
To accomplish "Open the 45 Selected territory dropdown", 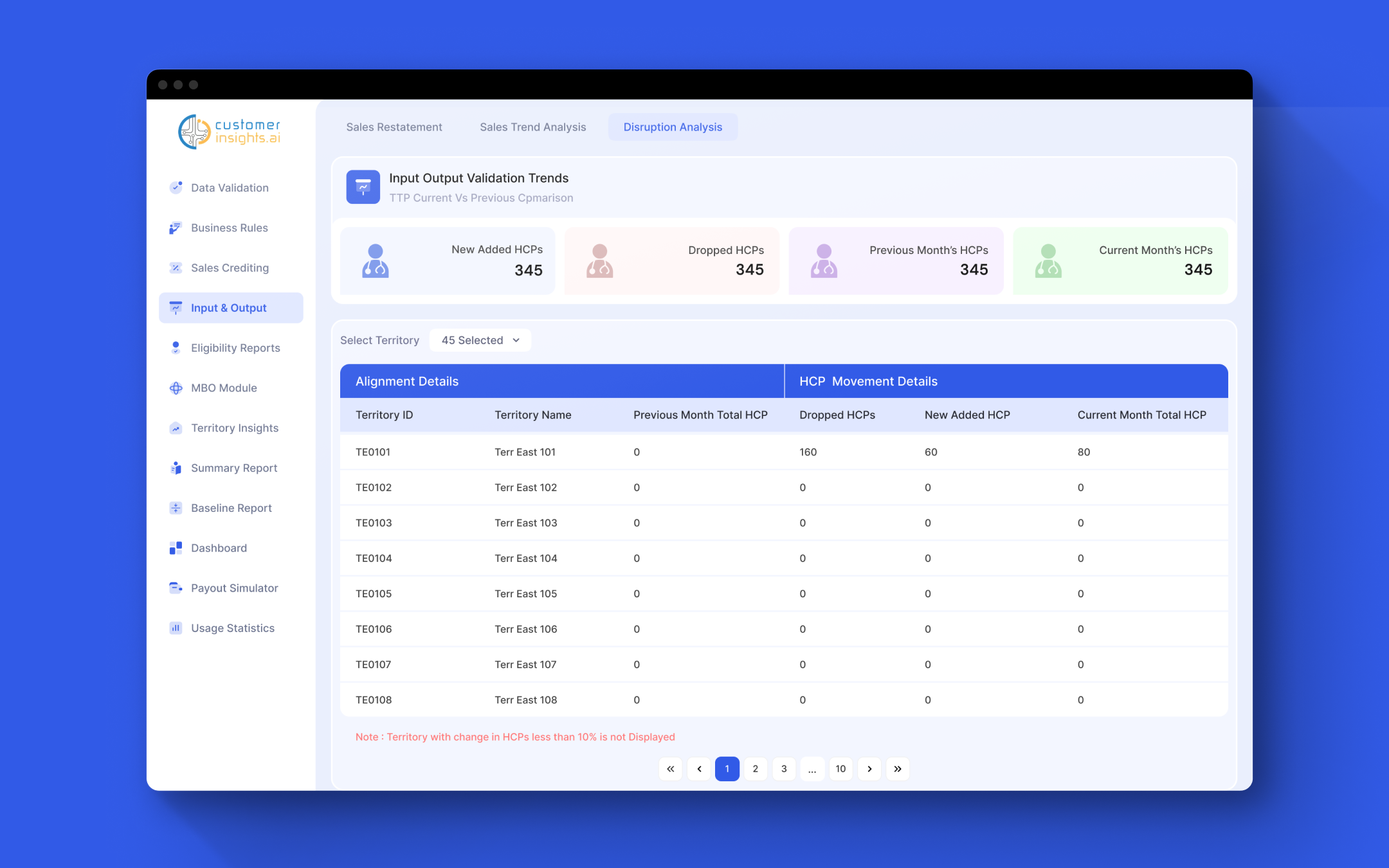I will pos(480,340).
